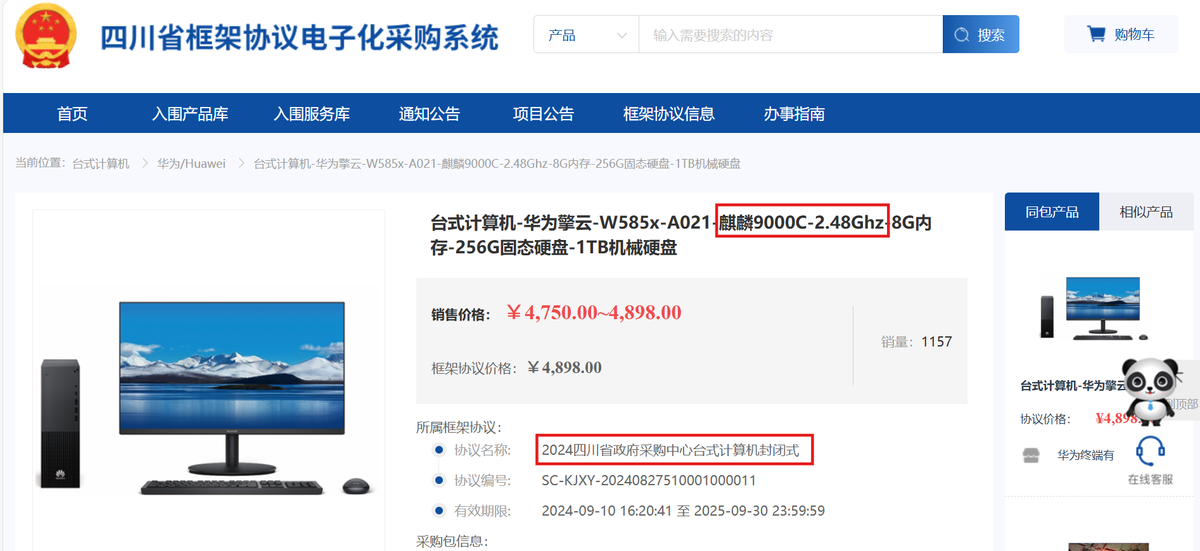Open 办事指南 menu item
Screen dimensions: 1200x551
(794, 113)
